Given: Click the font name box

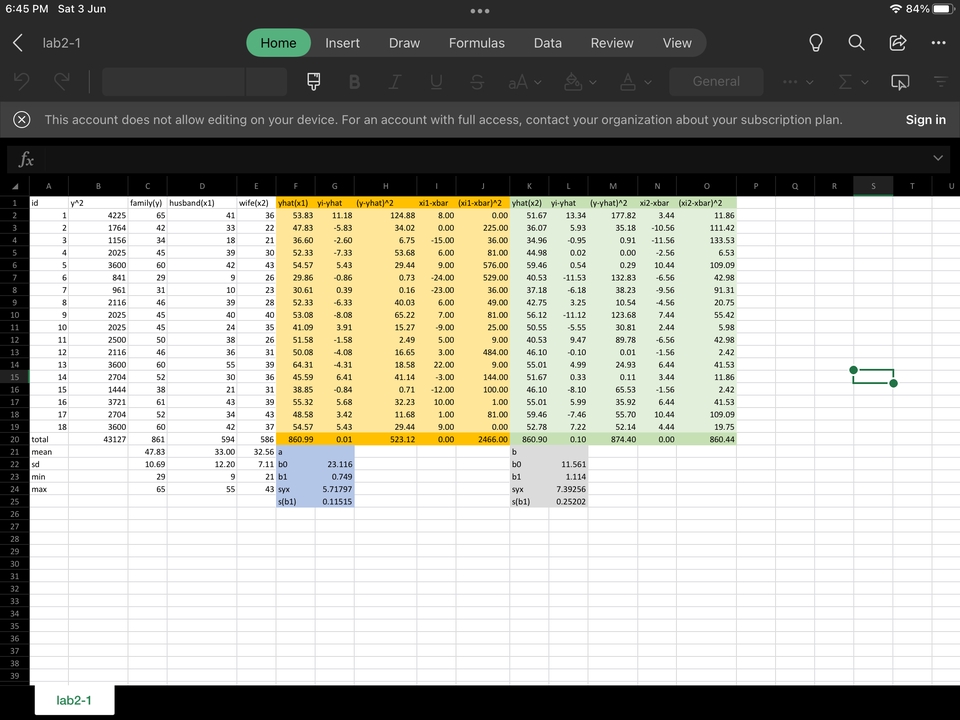Looking at the screenshot, I should click(173, 81).
